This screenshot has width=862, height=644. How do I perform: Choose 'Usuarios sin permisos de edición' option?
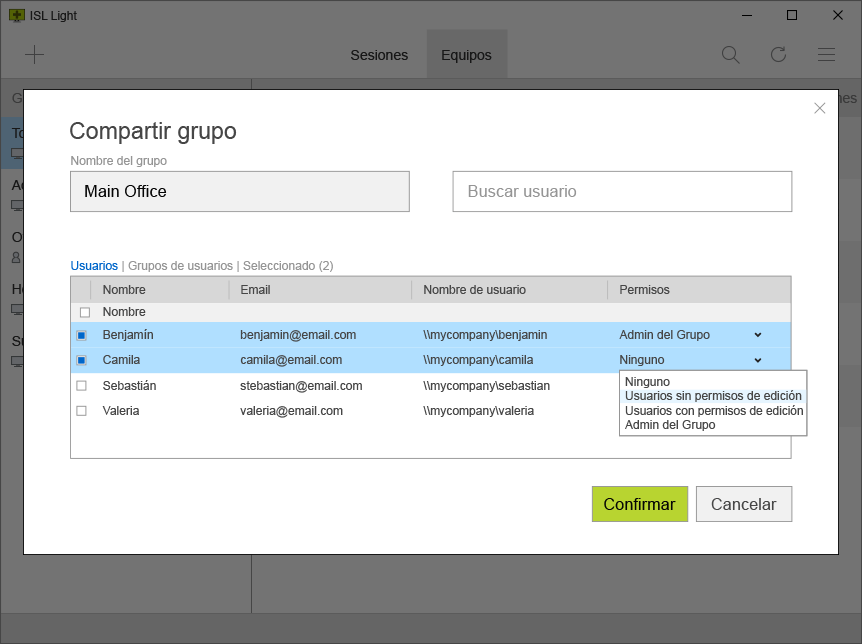point(712,396)
